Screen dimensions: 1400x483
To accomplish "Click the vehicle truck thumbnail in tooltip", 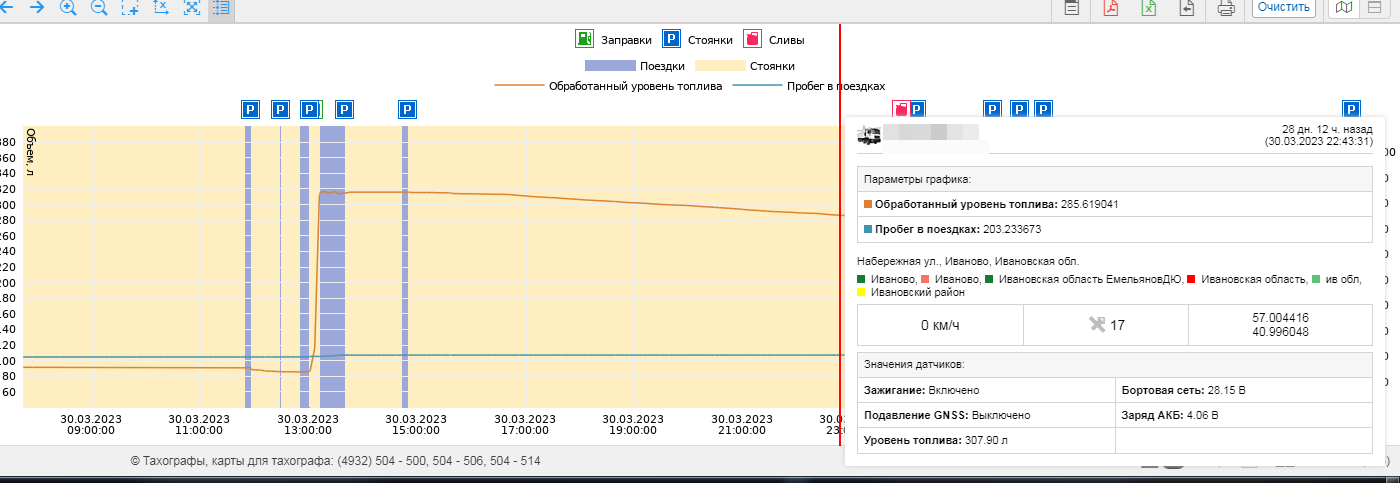I will click(x=868, y=135).
